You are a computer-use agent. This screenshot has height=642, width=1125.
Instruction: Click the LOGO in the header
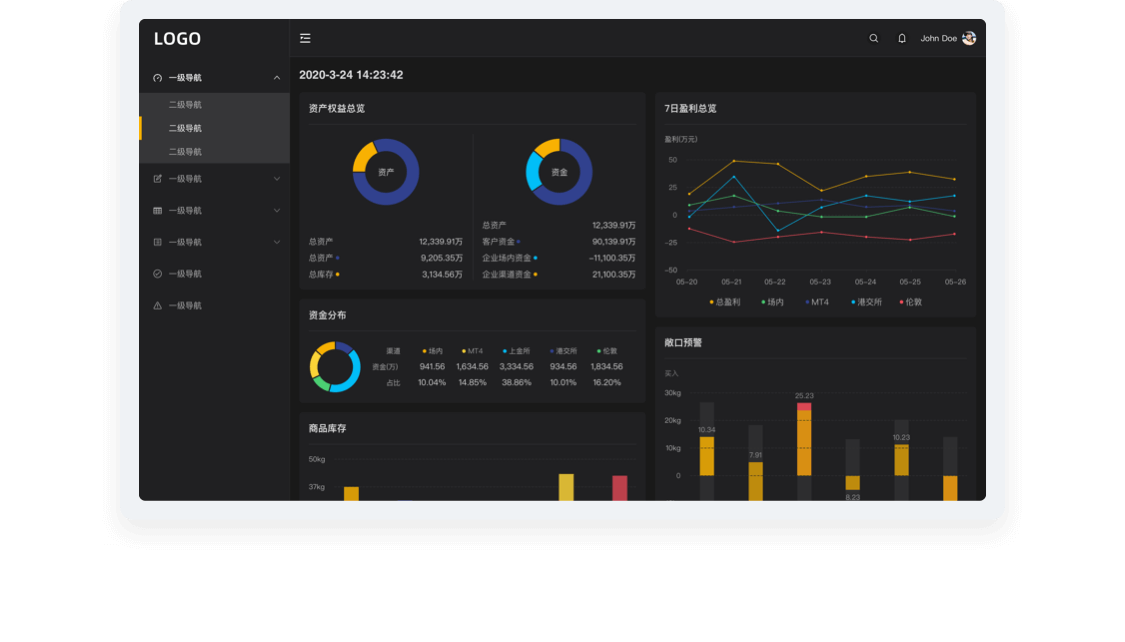tap(177, 39)
